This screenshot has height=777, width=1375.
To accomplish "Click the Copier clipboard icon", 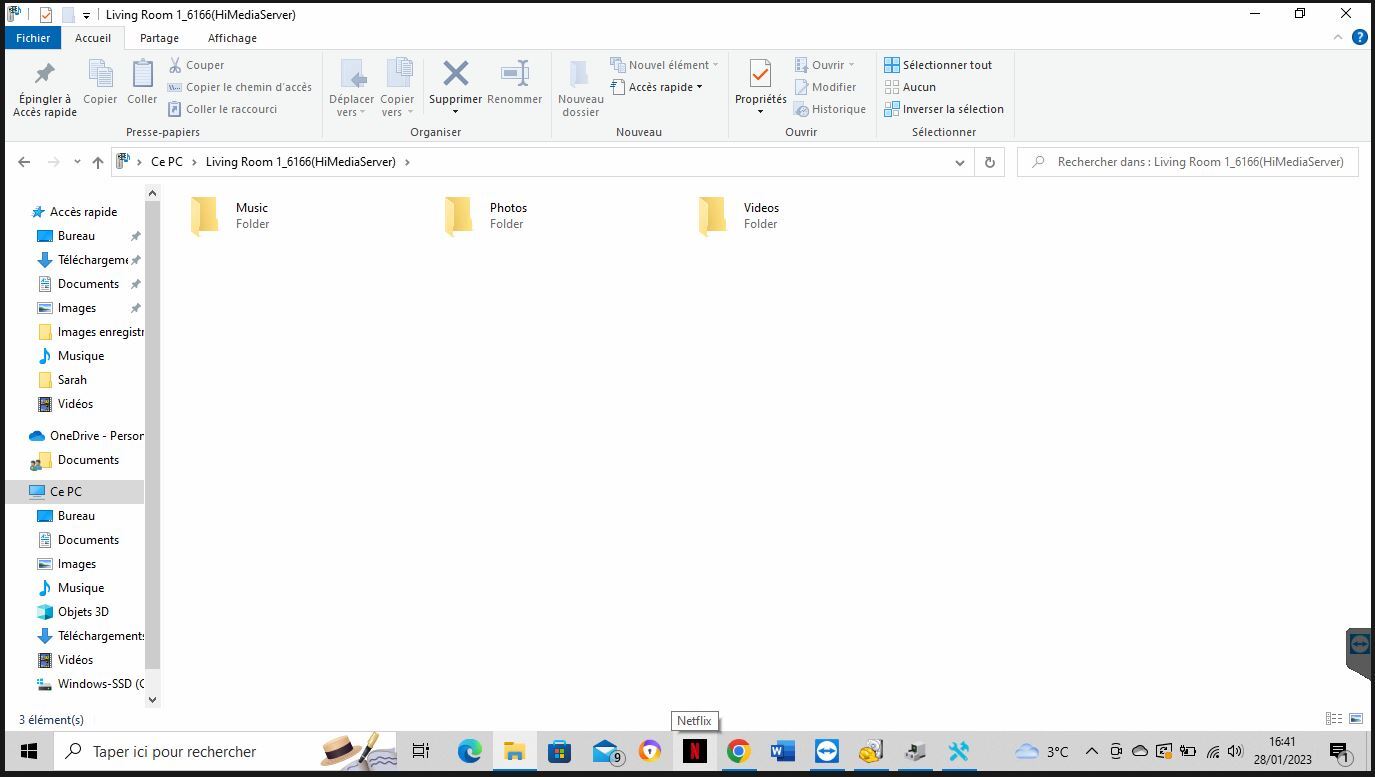I will click(100, 82).
